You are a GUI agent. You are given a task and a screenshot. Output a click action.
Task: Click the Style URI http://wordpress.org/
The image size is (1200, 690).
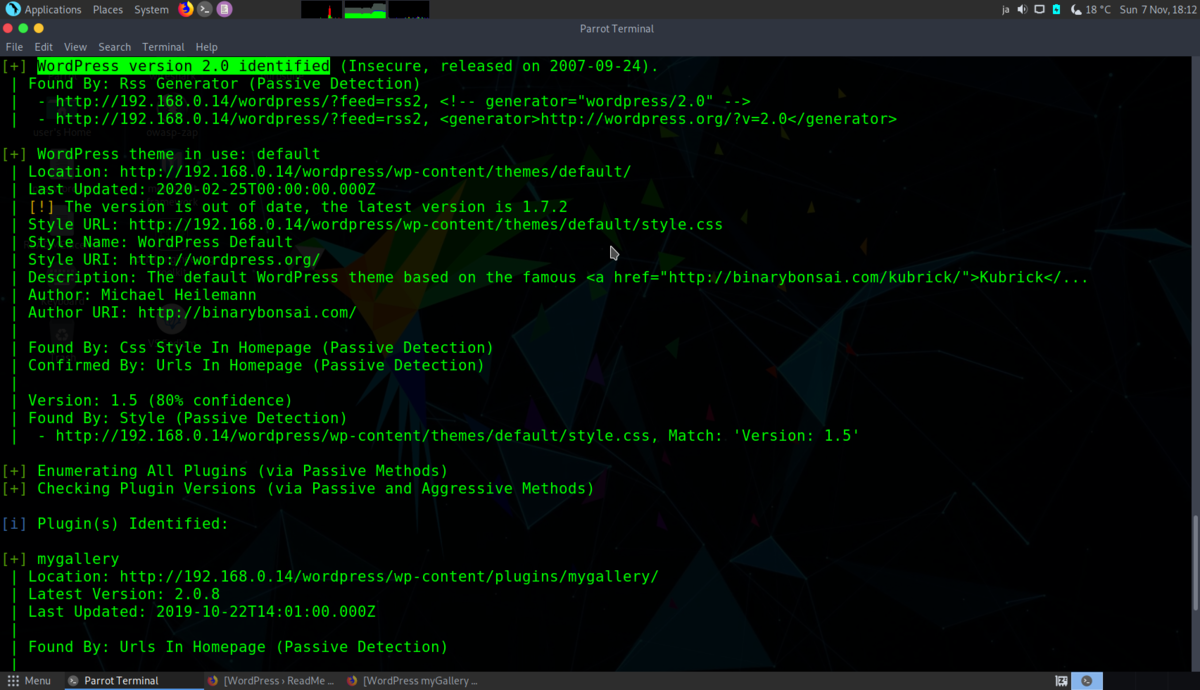224,260
